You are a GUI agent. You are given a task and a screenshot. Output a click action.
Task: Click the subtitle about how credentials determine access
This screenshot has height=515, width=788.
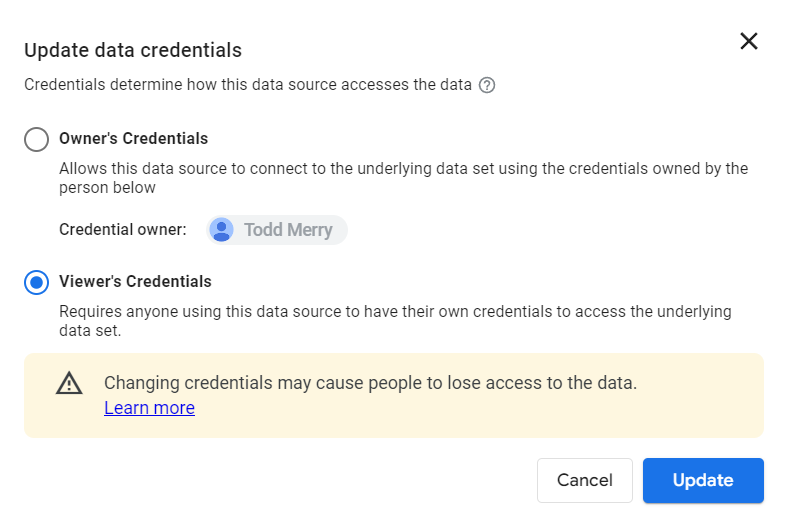[x=248, y=84]
